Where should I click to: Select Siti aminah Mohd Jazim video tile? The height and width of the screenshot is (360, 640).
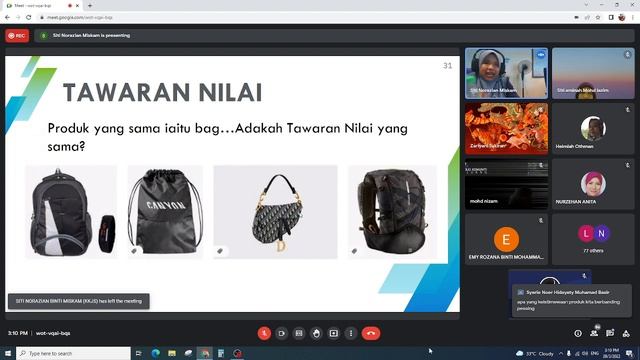point(593,73)
